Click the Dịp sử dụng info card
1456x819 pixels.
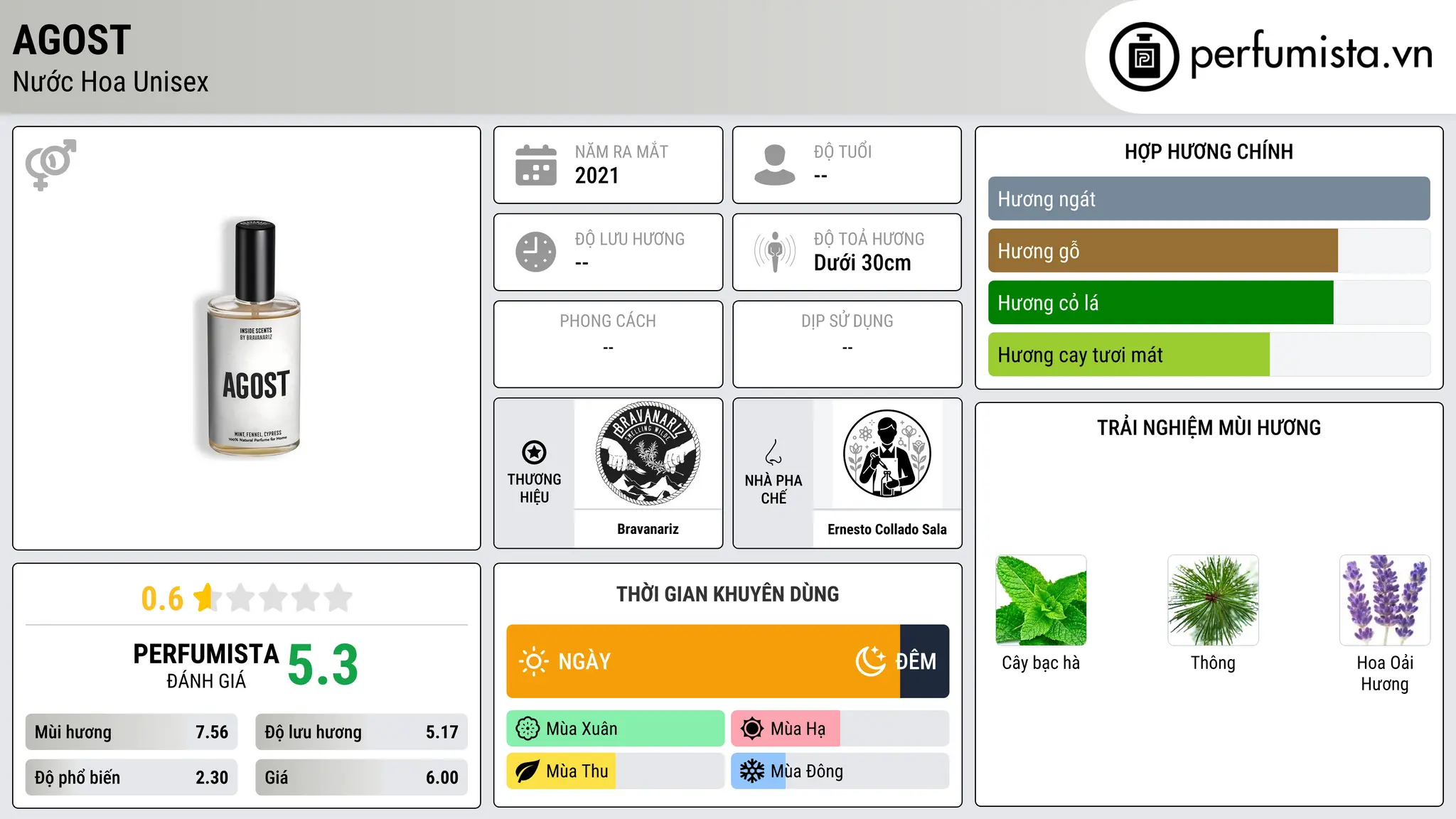(847, 344)
